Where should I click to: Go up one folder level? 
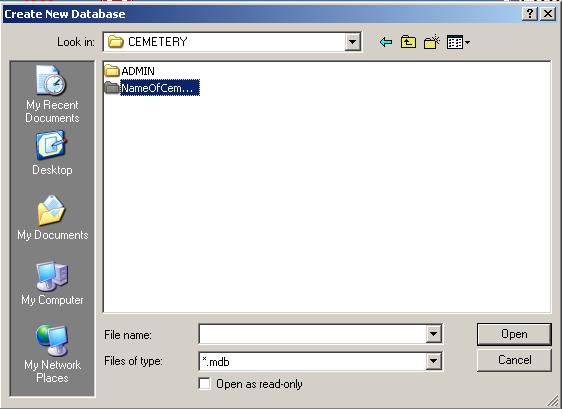point(408,42)
